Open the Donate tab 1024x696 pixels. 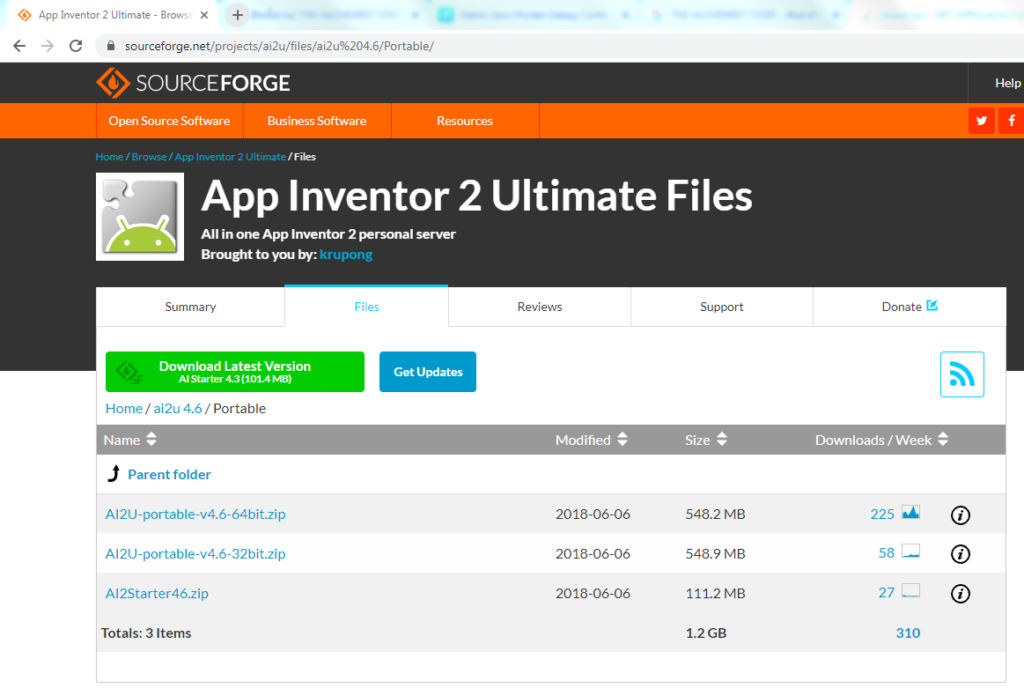tap(909, 307)
